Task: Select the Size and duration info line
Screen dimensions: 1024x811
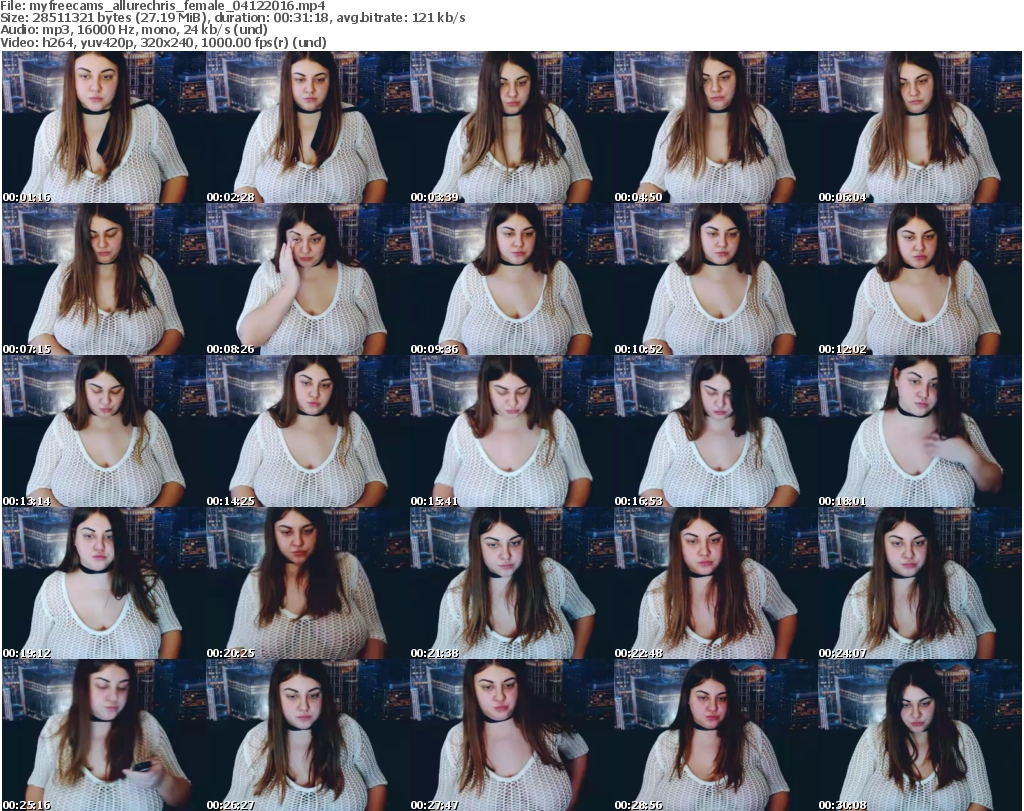Action: pyautogui.click(x=235, y=18)
